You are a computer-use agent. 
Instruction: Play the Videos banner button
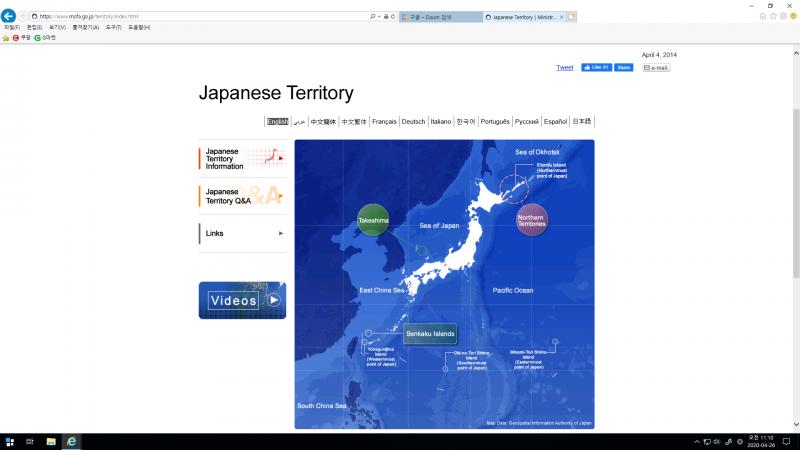242,300
